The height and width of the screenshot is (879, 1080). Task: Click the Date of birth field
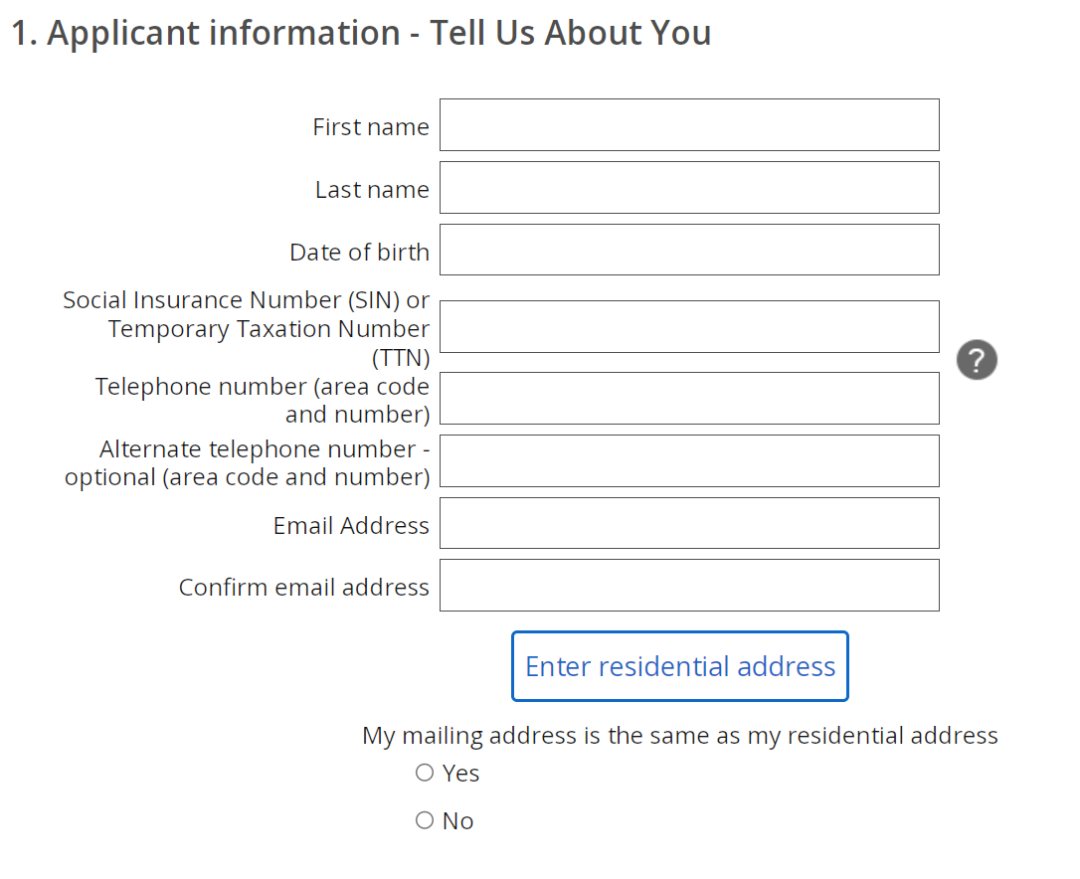click(689, 249)
